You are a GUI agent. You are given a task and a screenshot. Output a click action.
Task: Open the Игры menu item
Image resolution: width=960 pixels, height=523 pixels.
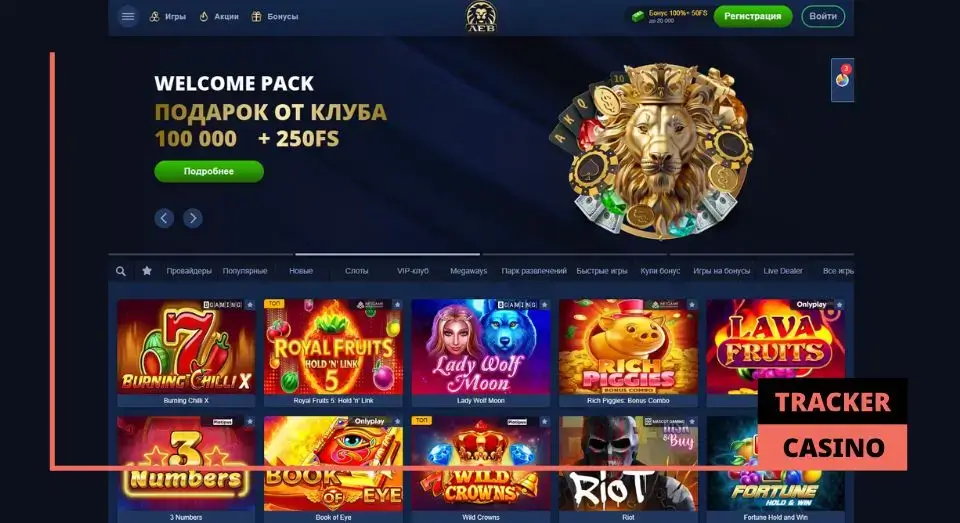point(168,17)
